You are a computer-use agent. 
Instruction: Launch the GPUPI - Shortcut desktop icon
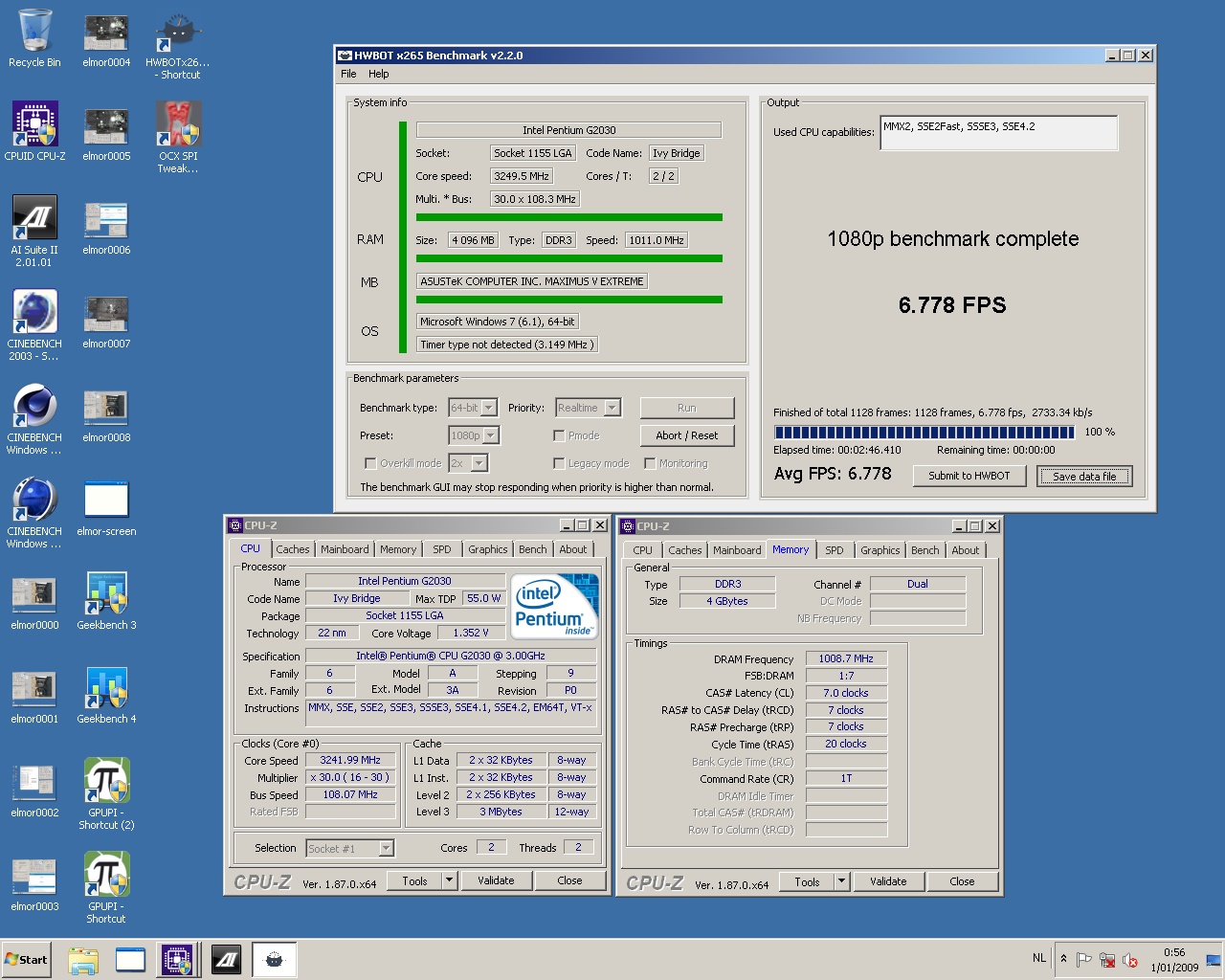point(106,887)
